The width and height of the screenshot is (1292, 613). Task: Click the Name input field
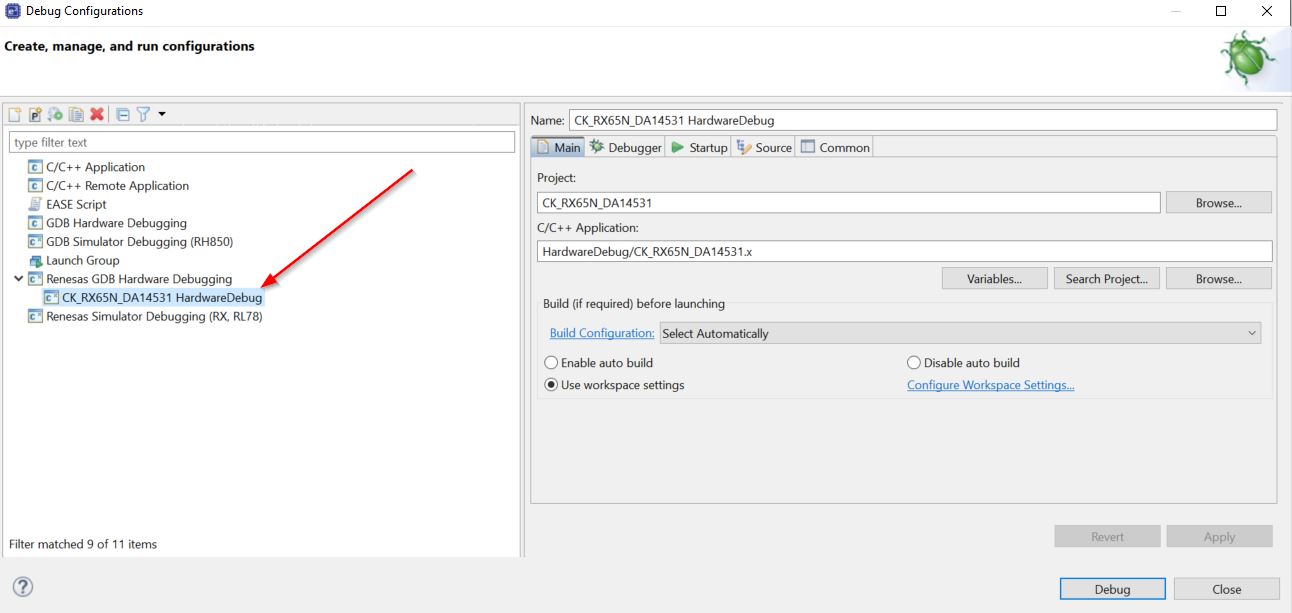922,120
